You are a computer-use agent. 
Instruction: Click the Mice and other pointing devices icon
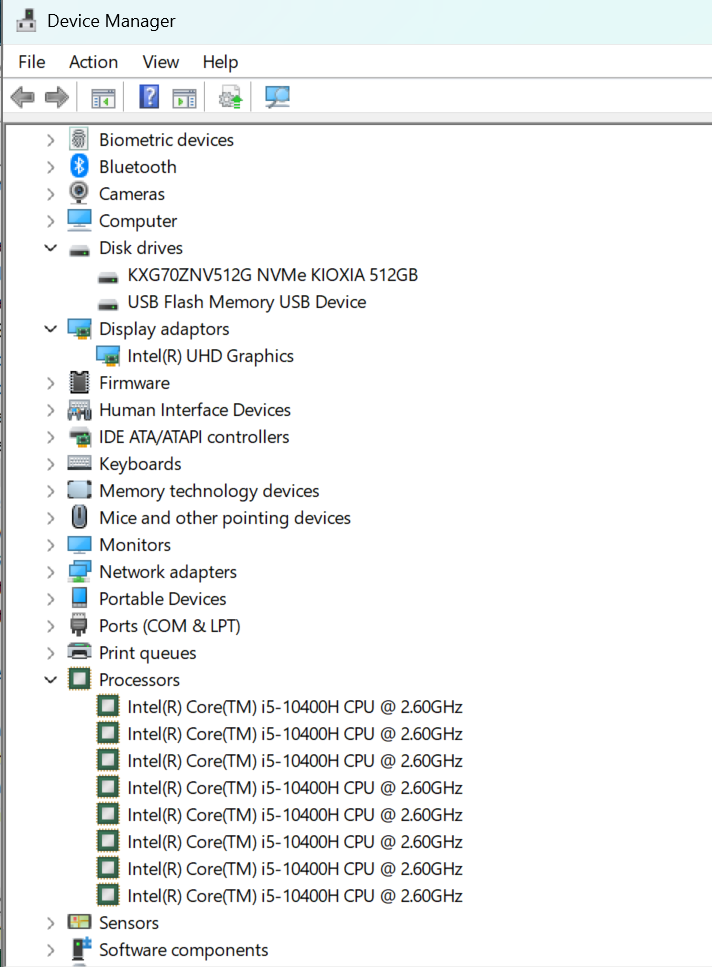(79, 517)
